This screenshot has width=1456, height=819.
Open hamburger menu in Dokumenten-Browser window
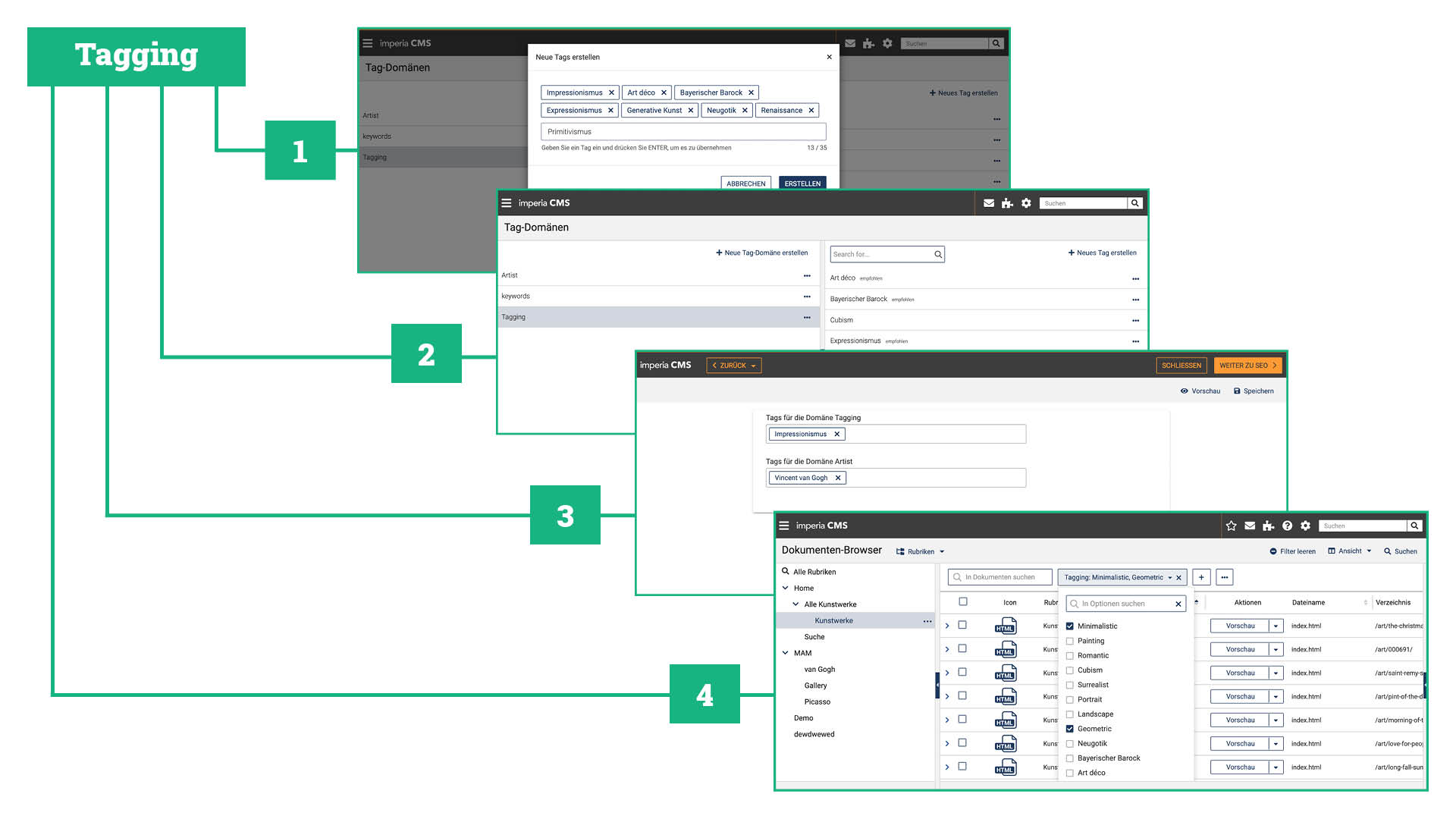(x=784, y=526)
